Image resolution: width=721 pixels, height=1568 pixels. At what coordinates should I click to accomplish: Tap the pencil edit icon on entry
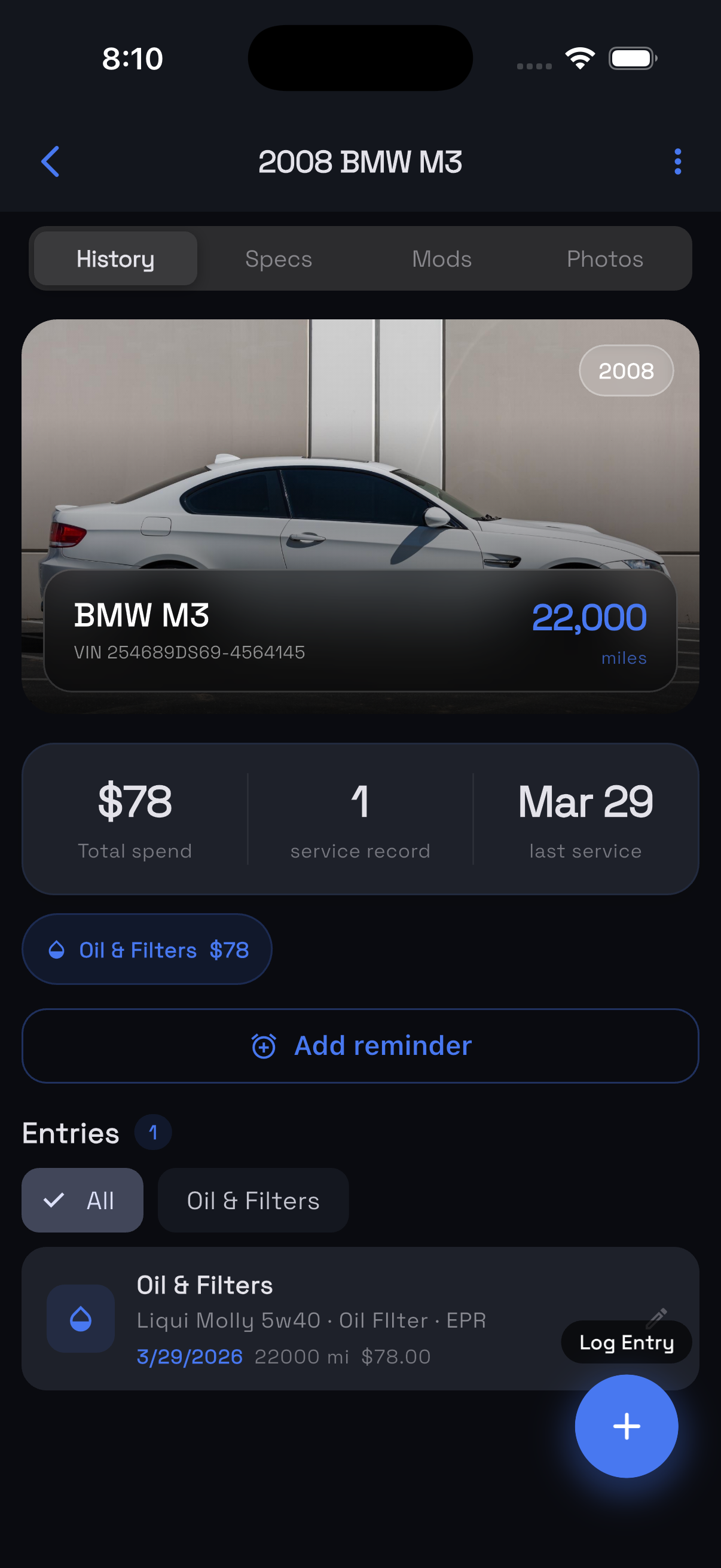[657, 1317]
